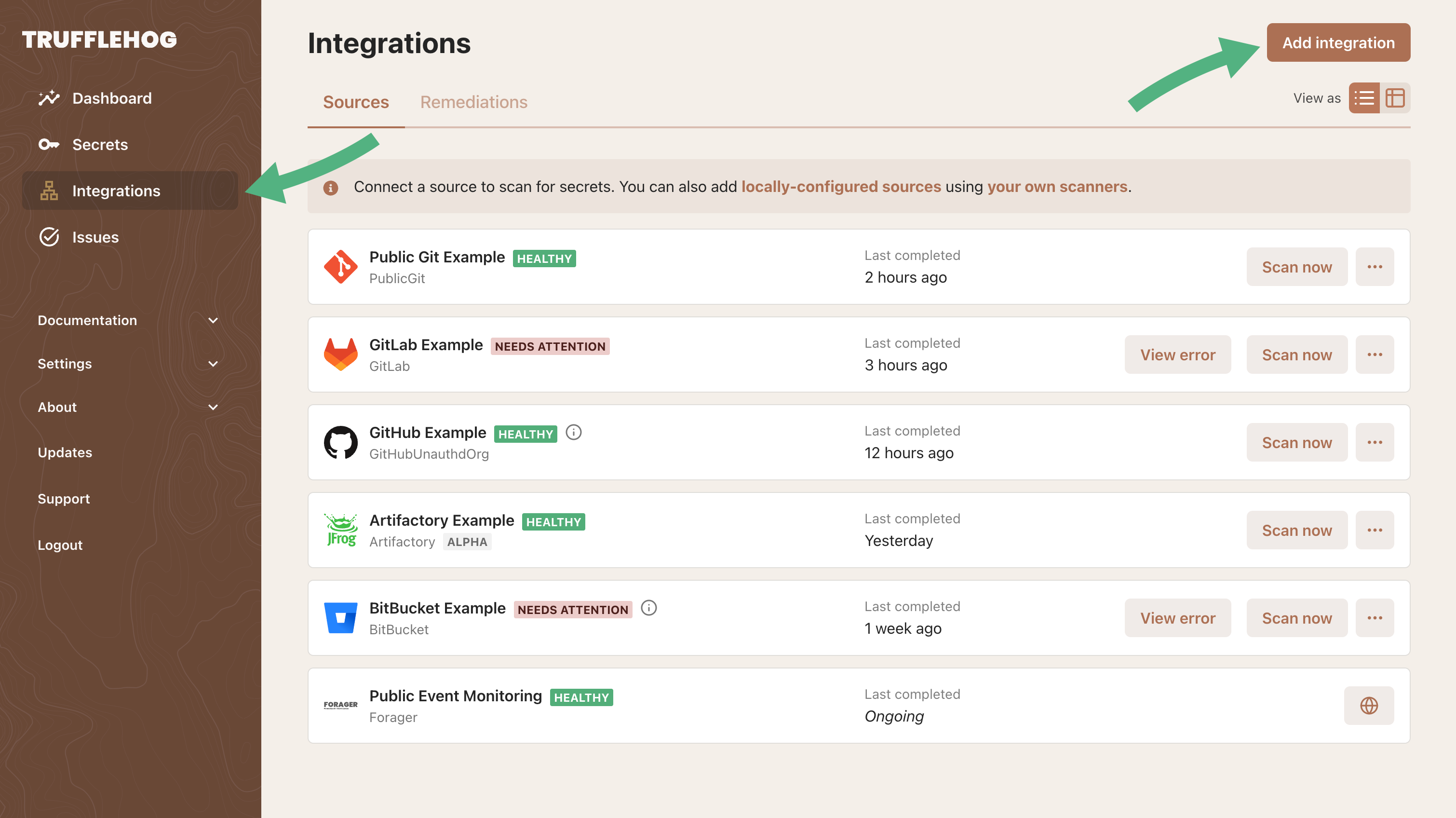Click the Public Event Monitoring globe icon
The image size is (1456, 818).
tap(1370, 705)
